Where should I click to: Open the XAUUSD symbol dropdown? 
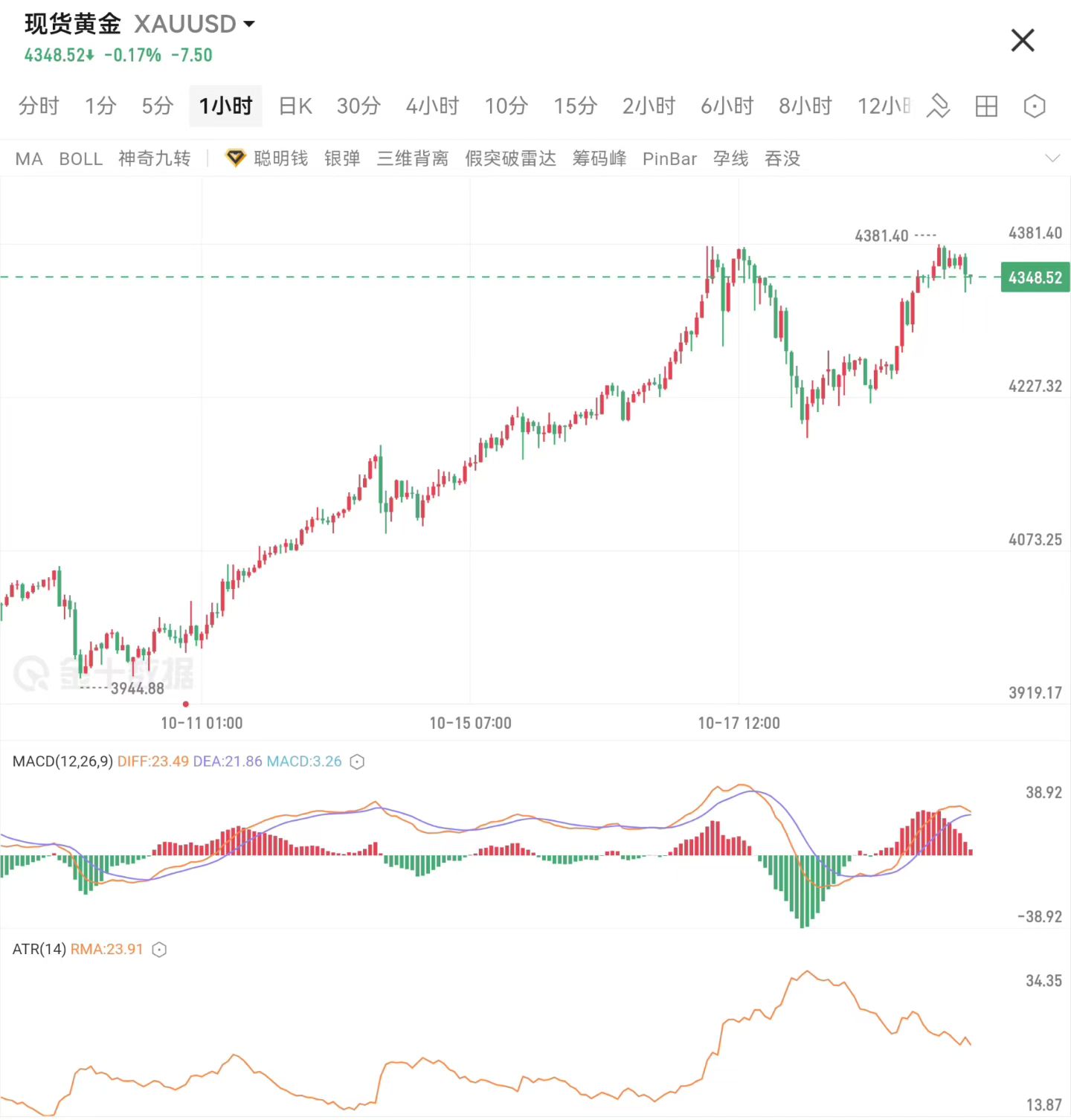249,24
